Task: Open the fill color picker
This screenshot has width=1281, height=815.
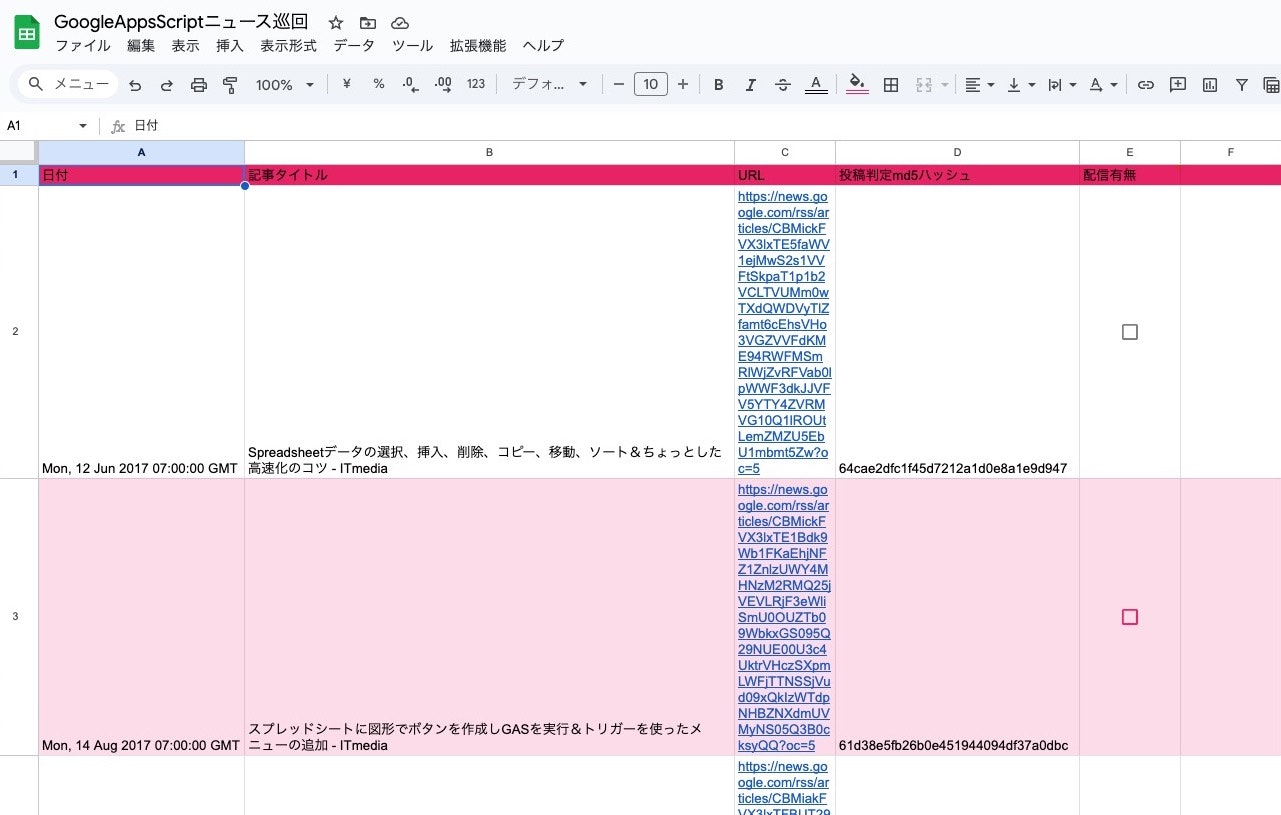Action: pyautogui.click(x=857, y=84)
